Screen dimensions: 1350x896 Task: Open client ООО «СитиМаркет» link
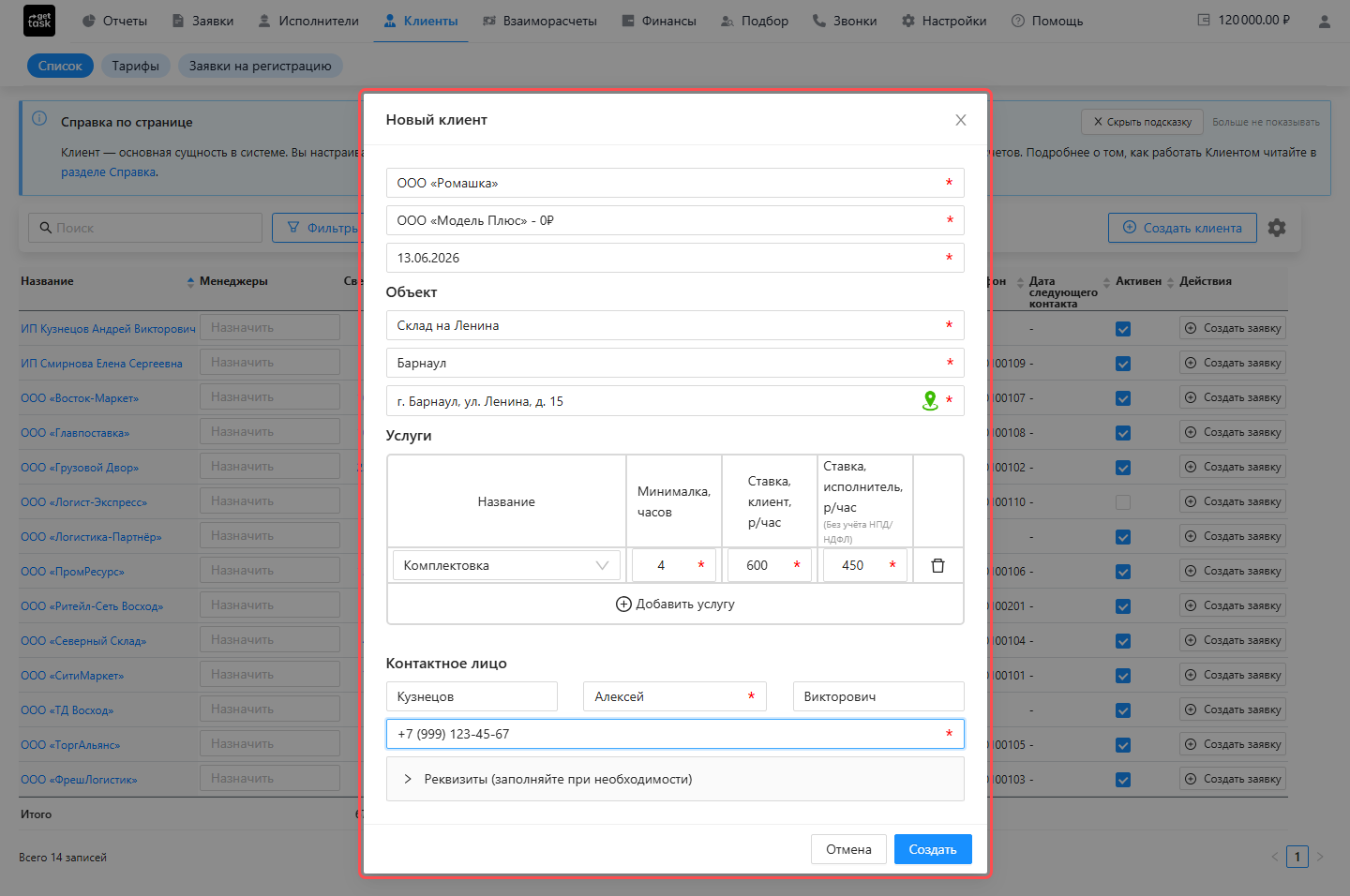click(x=72, y=676)
